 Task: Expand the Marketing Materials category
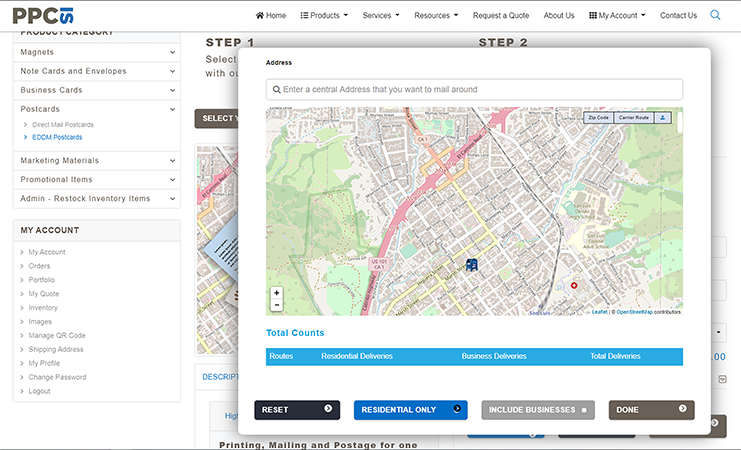[x=96, y=160]
